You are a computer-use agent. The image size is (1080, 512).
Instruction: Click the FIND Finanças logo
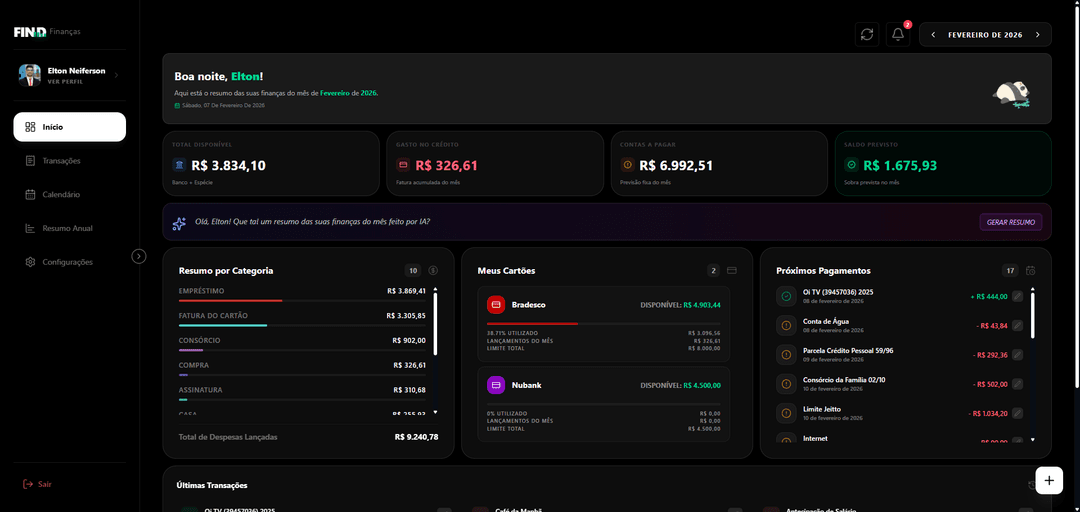[47, 32]
